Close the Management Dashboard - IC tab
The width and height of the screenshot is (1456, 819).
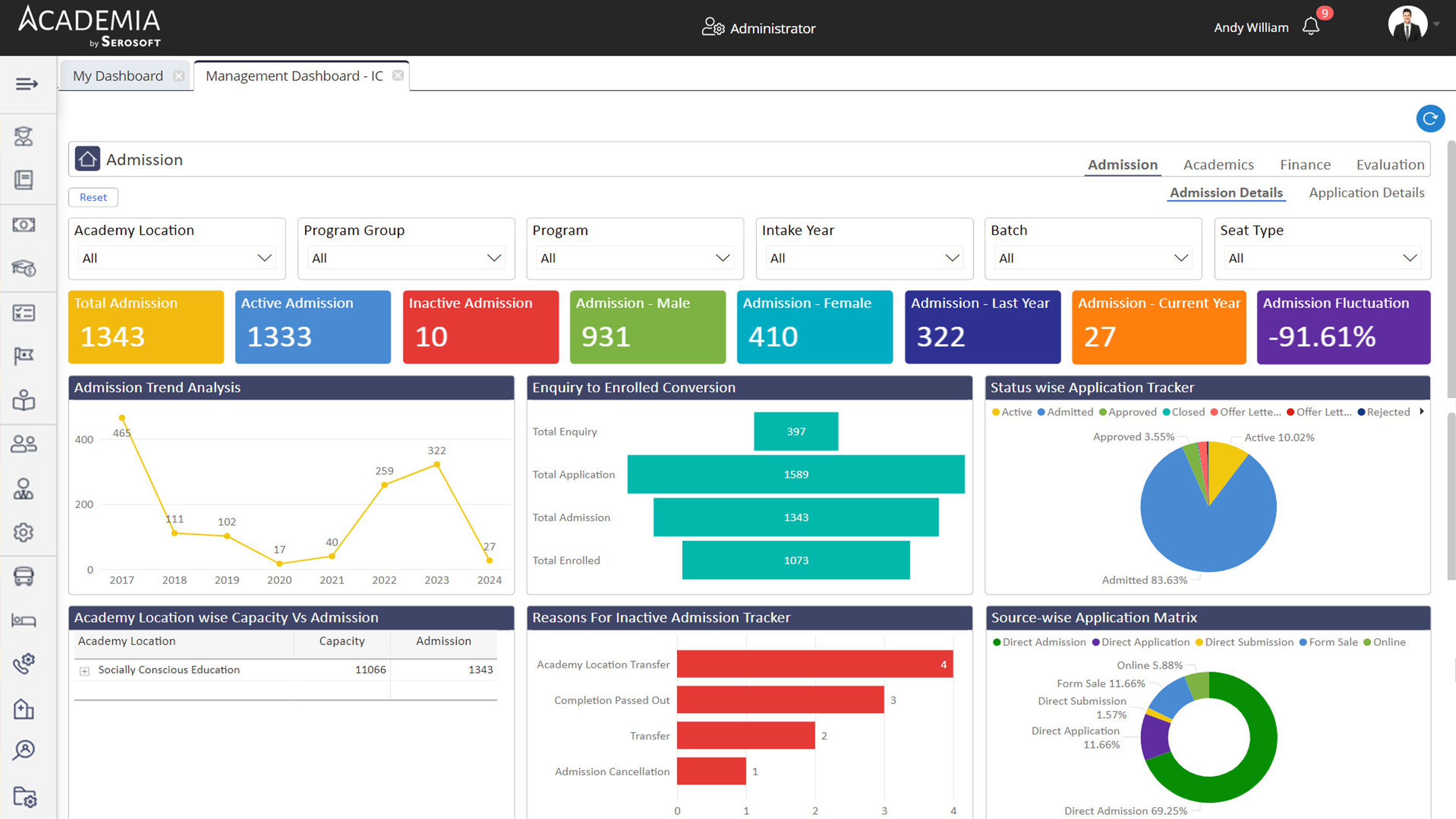pos(398,75)
